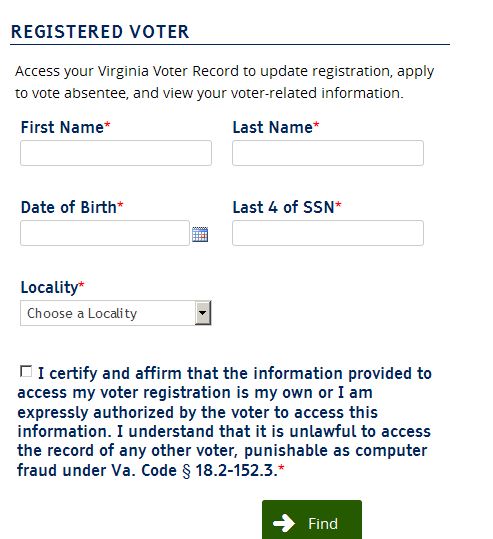Click the Virginia Voter Record description paragraph
The height and width of the screenshot is (539, 493).
point(224,82)
